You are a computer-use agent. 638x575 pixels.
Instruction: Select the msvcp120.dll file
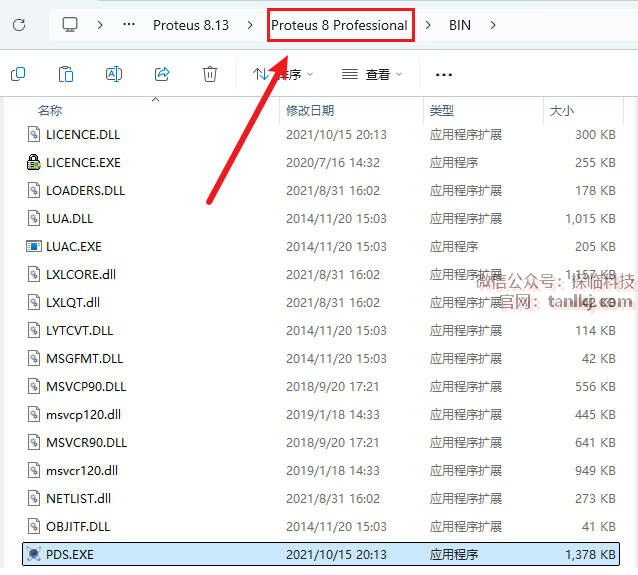83,415
